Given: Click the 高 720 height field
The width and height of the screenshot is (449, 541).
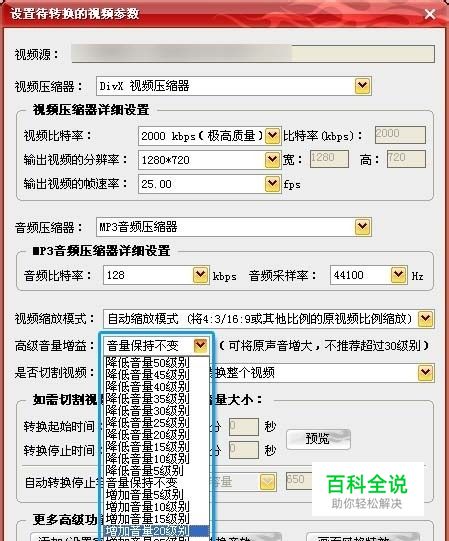Looking at the screenshot, I should pos(406,159).
